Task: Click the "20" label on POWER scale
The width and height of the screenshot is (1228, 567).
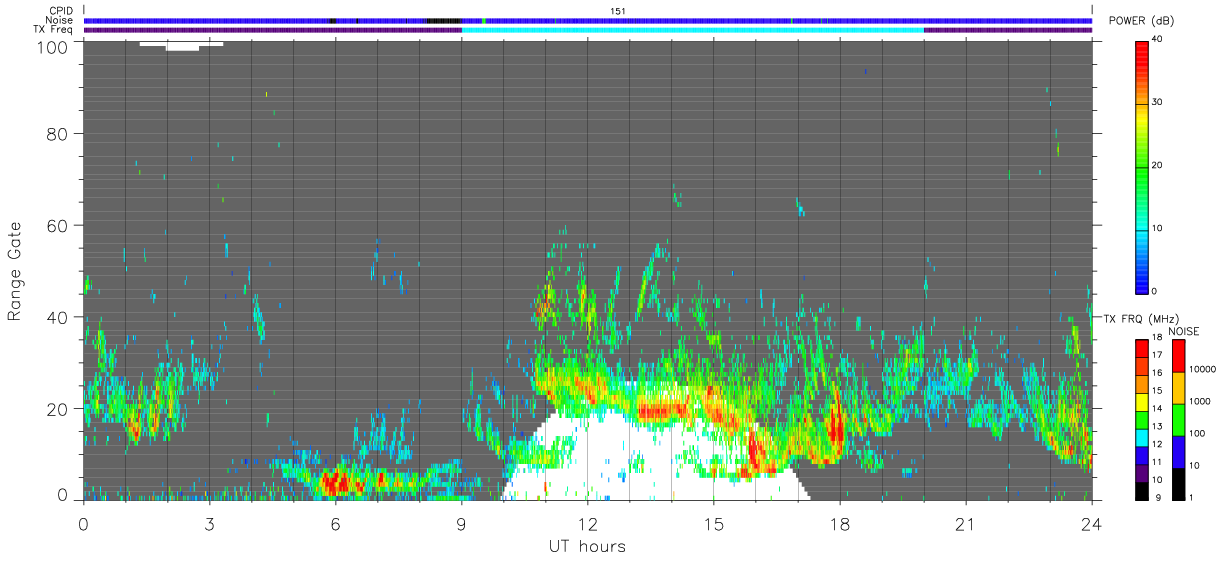Action: (x=1159, y=166)
